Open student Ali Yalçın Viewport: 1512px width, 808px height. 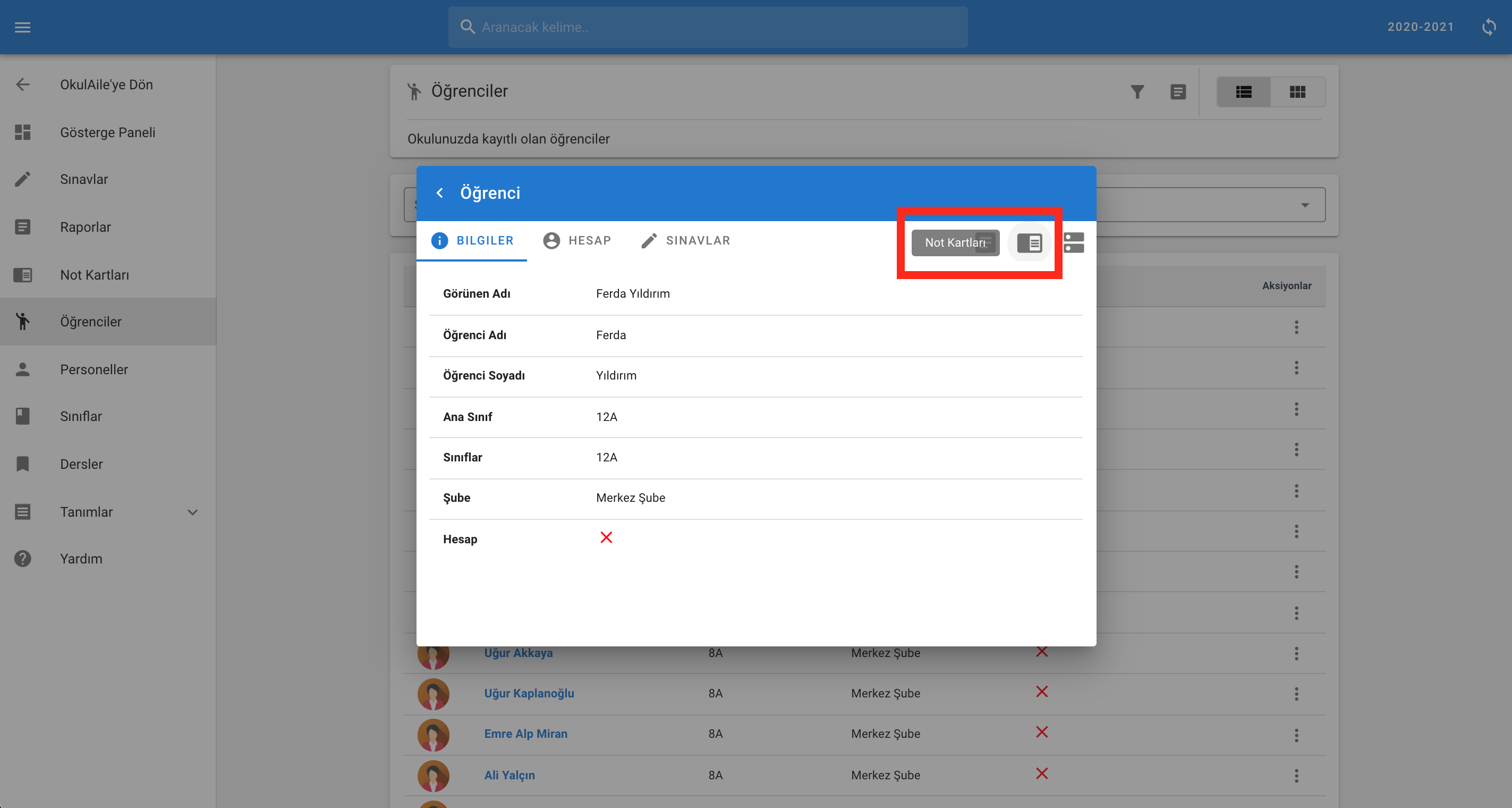pyautogui.click(x=509, y=775)
